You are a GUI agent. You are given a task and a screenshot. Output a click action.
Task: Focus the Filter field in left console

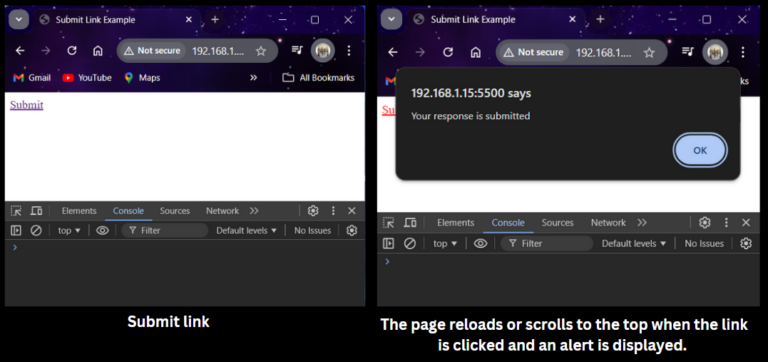pos(165,230)
